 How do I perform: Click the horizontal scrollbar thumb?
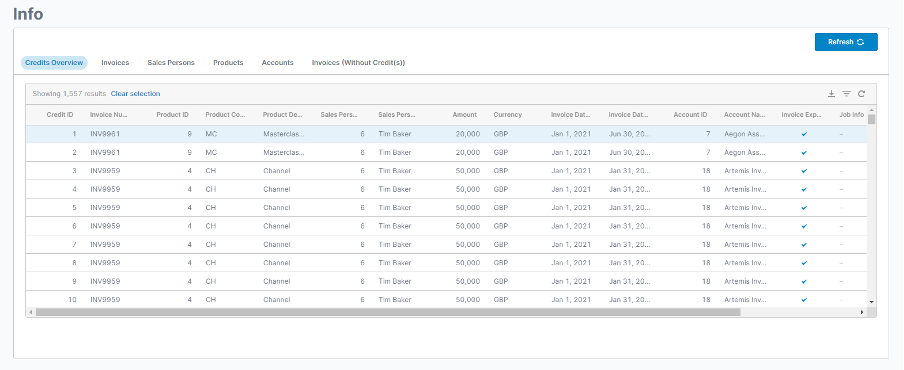click(x=387, y=312)
